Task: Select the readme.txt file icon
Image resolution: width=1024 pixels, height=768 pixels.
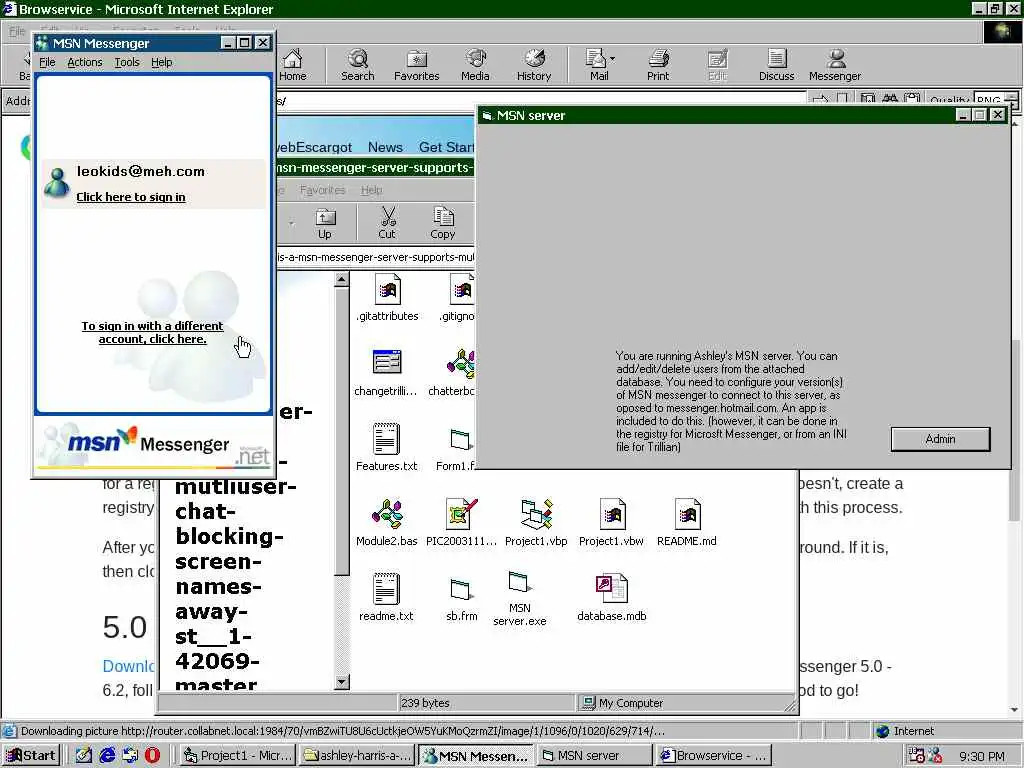Action: [386, 588]
